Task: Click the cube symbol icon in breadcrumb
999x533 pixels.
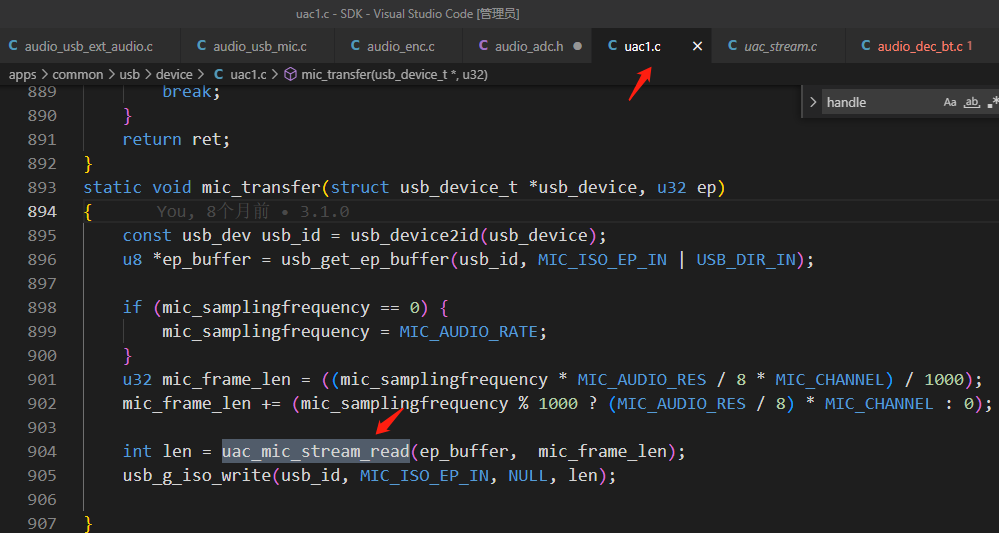Action: (x=290, y=75)
